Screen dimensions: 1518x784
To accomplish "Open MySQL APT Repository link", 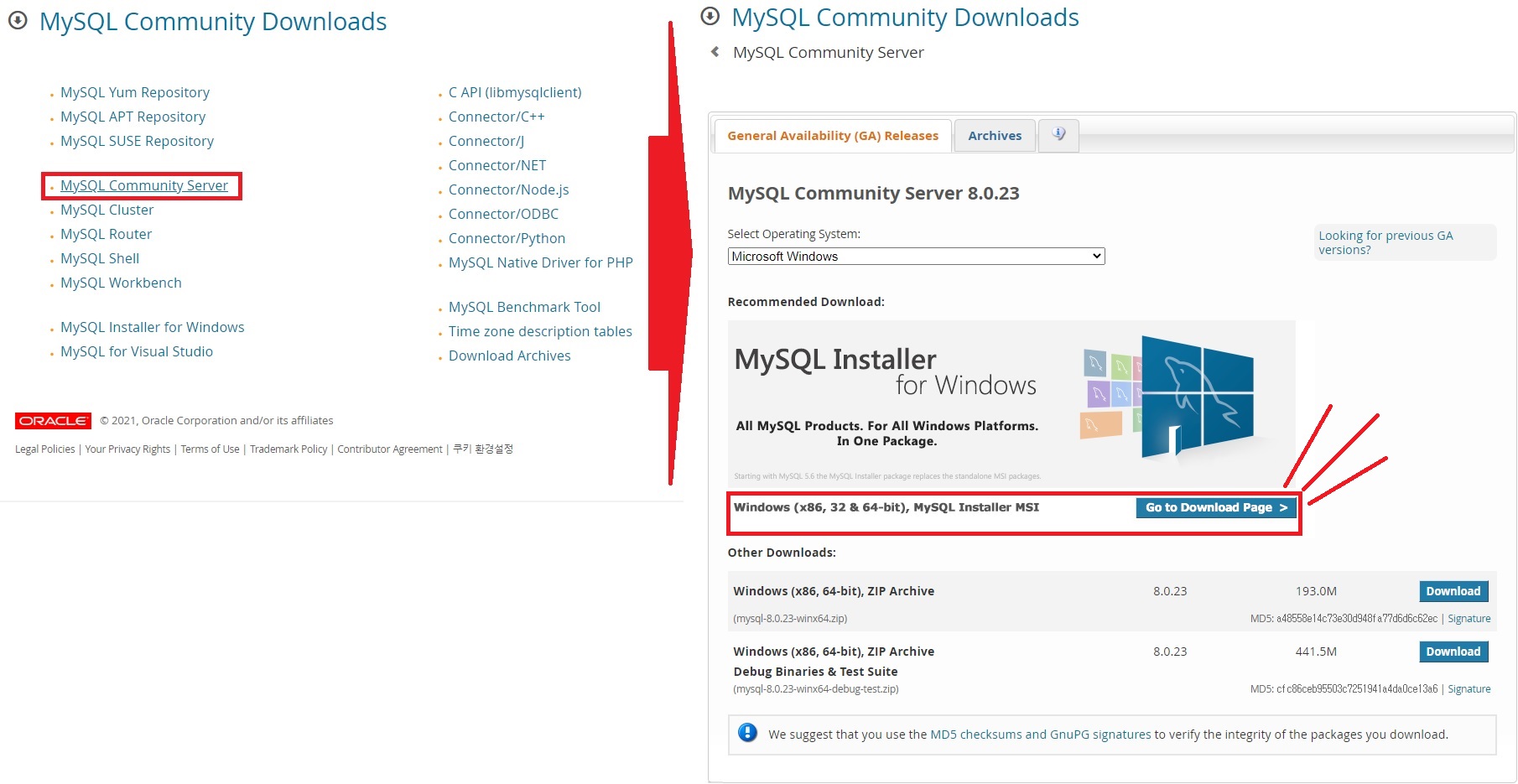I will pyautogui.click(x=133, y=117).
